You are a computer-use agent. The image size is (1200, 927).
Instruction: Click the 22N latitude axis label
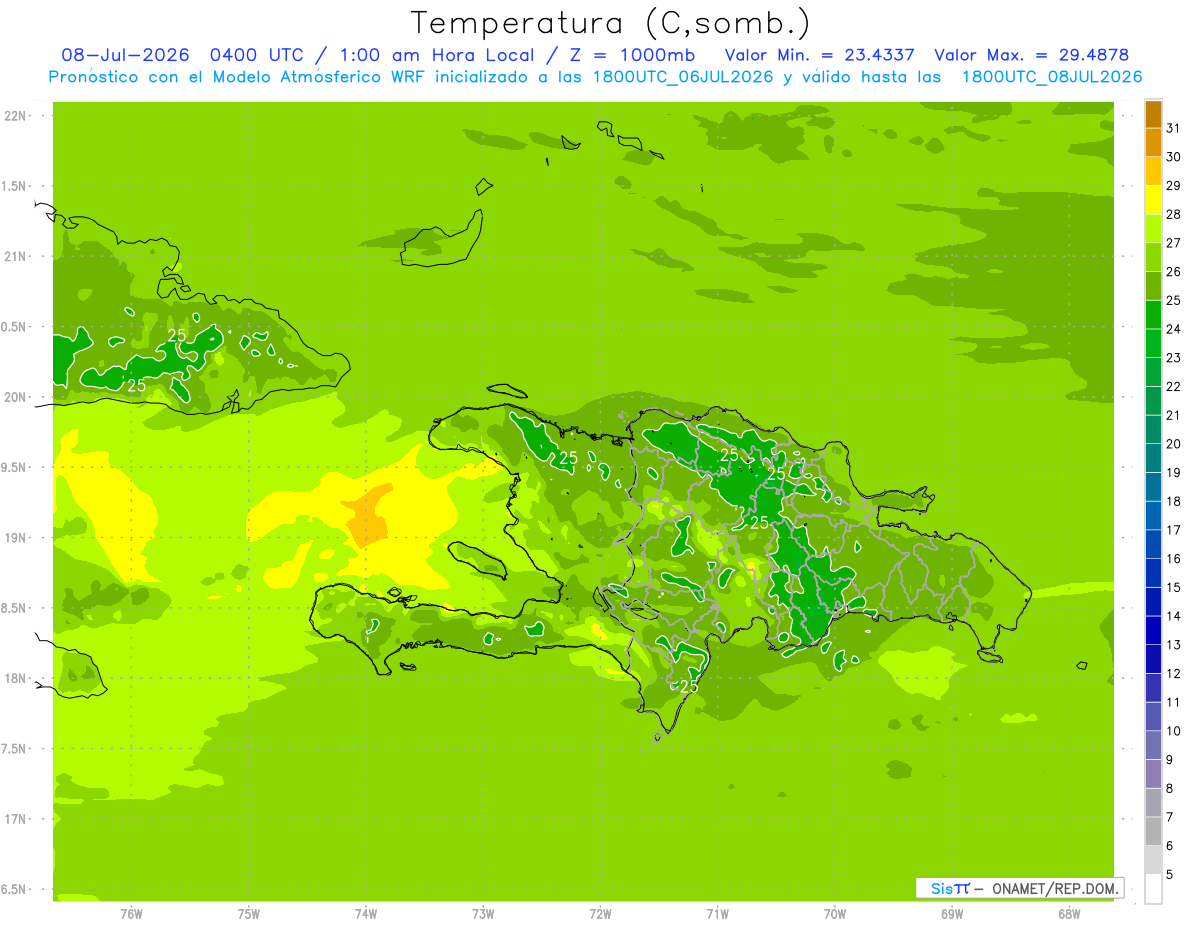15,115
